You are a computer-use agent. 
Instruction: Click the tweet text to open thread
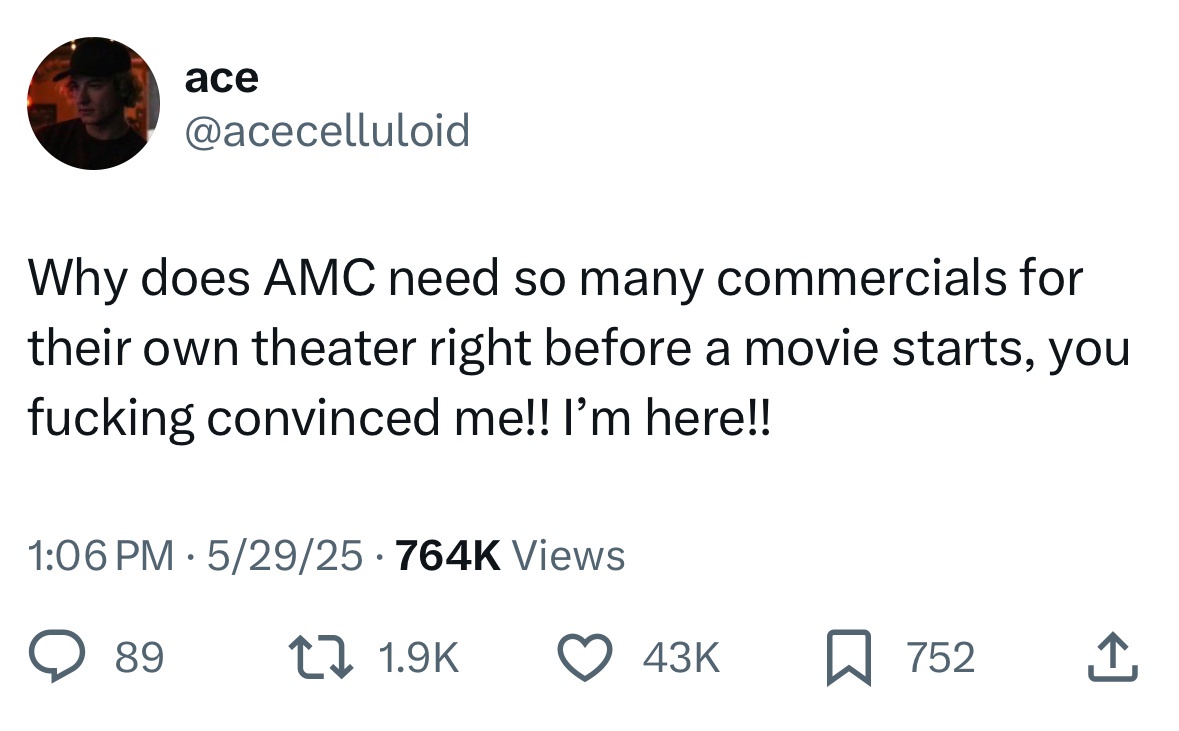(x=580, y=347)
